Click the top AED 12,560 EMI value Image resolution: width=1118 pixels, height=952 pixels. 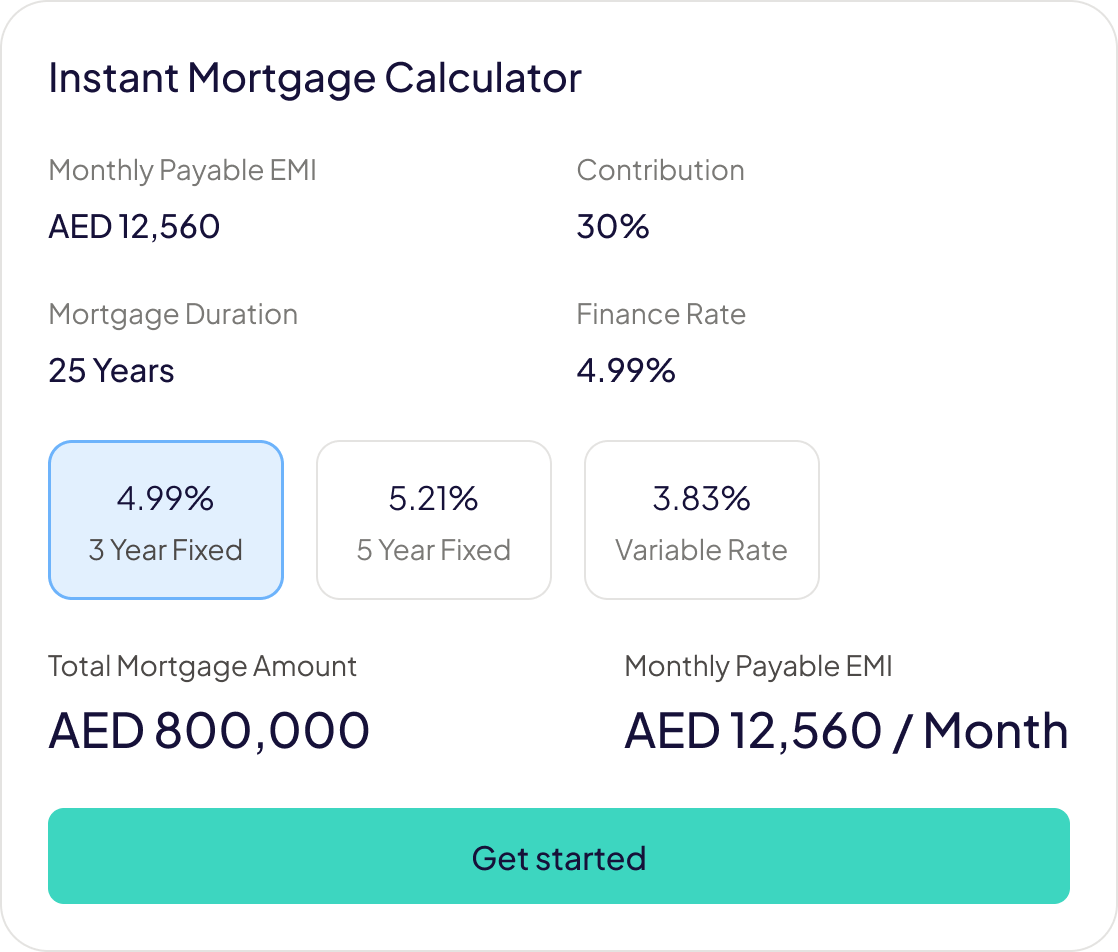coord(134,227)
